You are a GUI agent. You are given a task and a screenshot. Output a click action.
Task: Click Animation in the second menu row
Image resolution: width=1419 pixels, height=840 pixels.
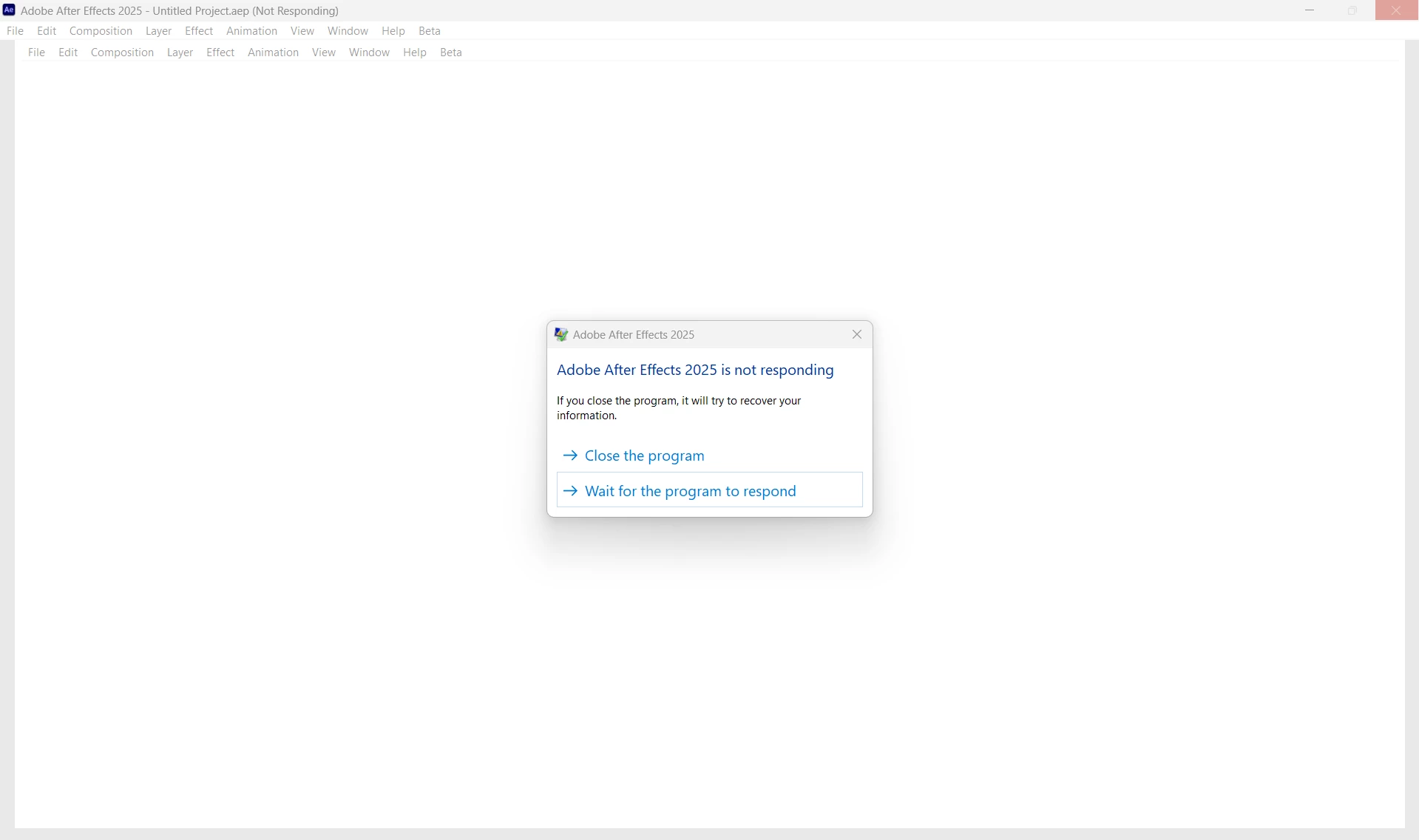pyautogui.click(x=273, y=52)
